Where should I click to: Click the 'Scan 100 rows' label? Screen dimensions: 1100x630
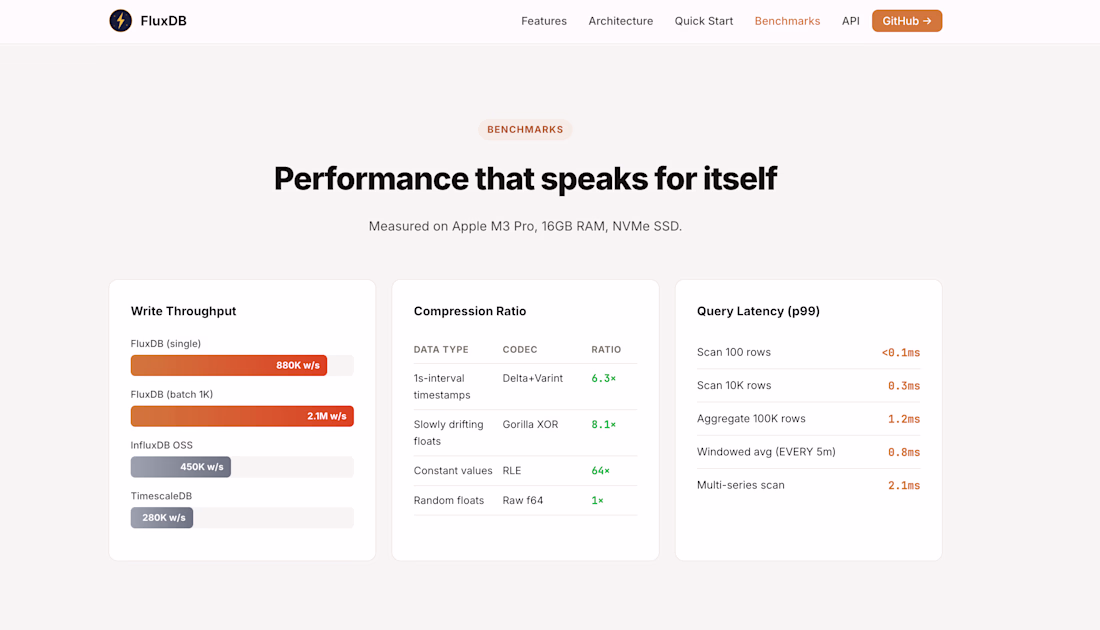733,352
